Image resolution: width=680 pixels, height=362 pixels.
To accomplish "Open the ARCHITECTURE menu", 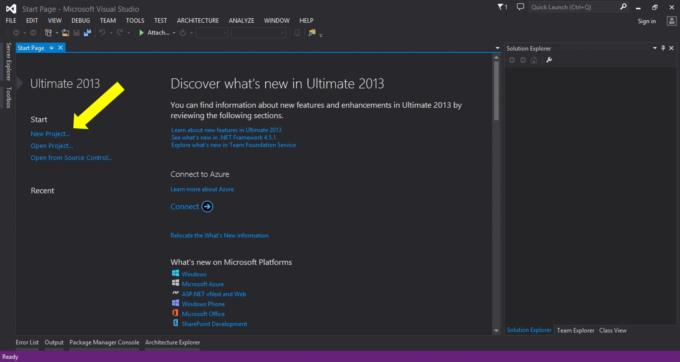I will (x=198, y=20).
